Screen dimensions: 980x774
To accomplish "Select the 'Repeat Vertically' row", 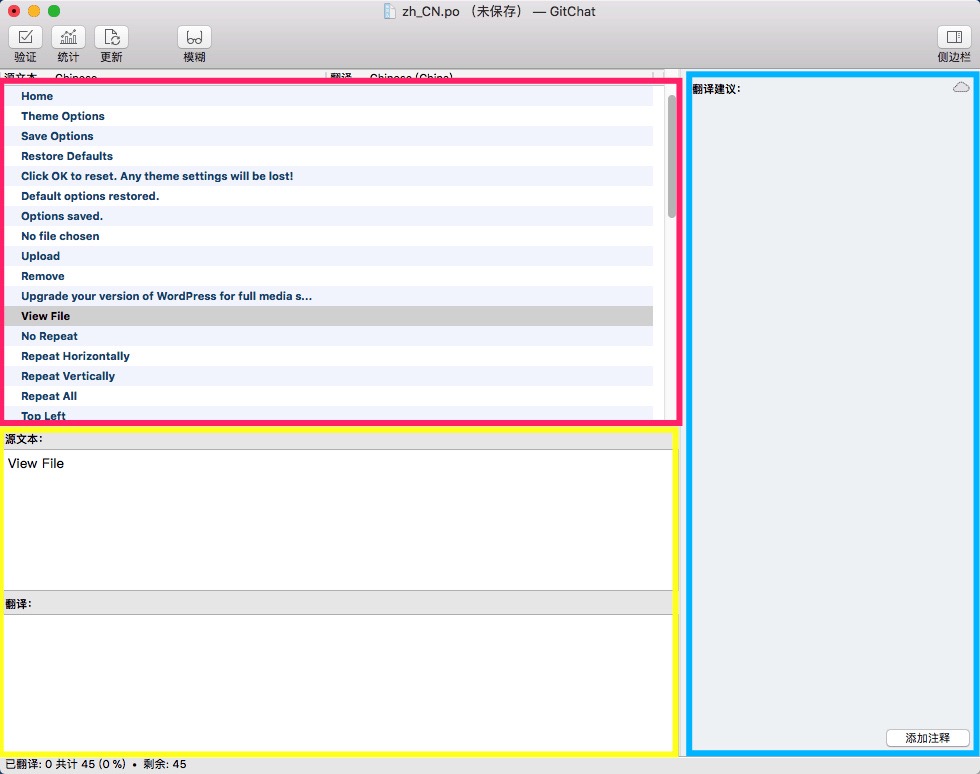I will point(329,376).
